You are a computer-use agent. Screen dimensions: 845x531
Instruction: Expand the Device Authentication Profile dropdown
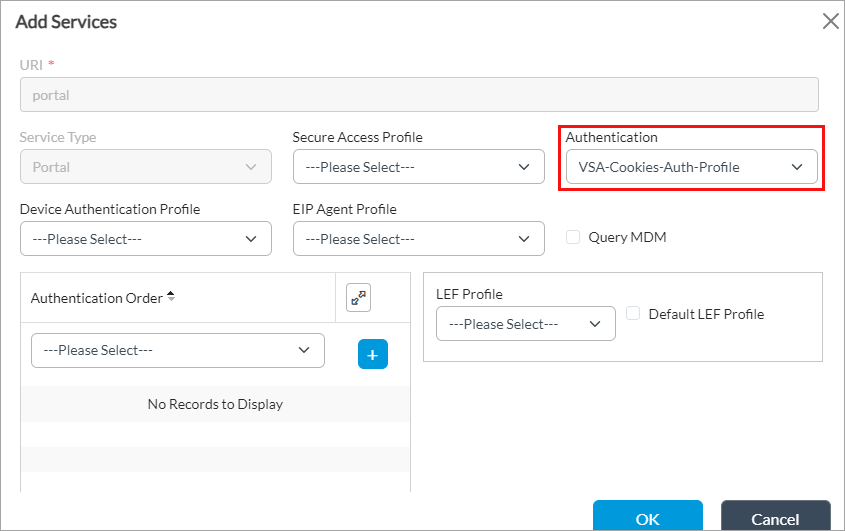pos(146,238)
